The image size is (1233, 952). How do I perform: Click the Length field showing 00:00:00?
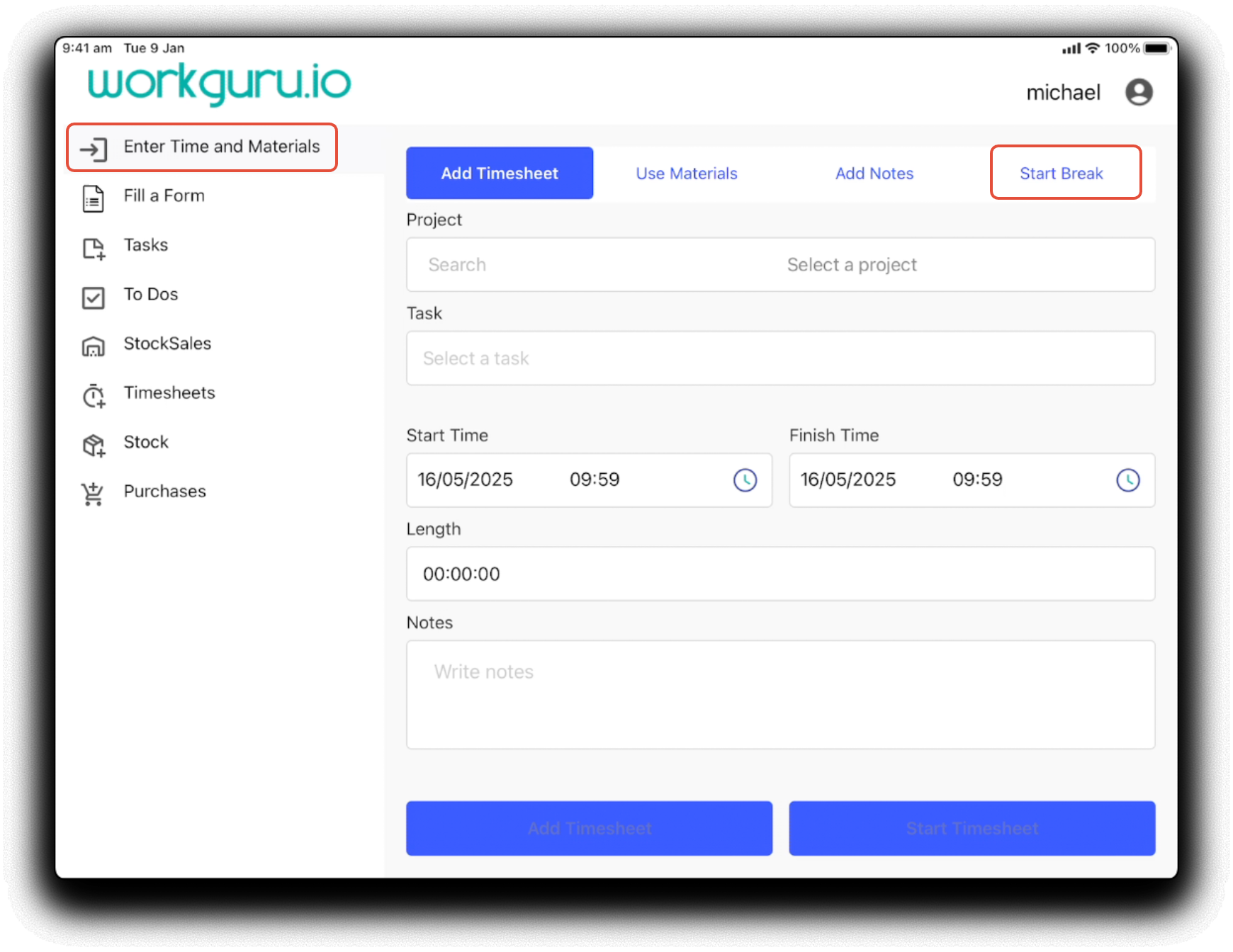[x=780, y=574]
